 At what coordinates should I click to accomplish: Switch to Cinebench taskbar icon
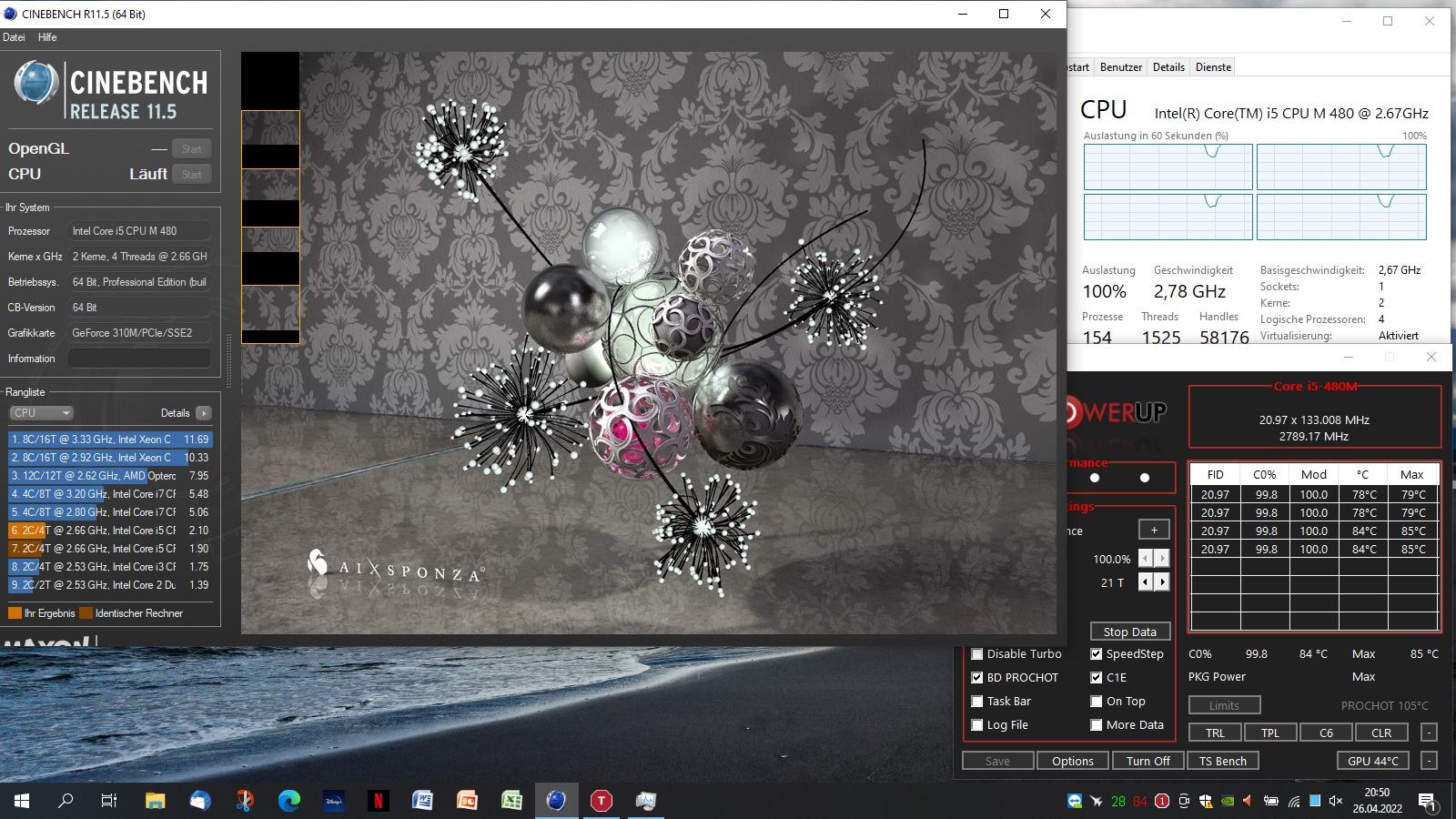point(556,801)
